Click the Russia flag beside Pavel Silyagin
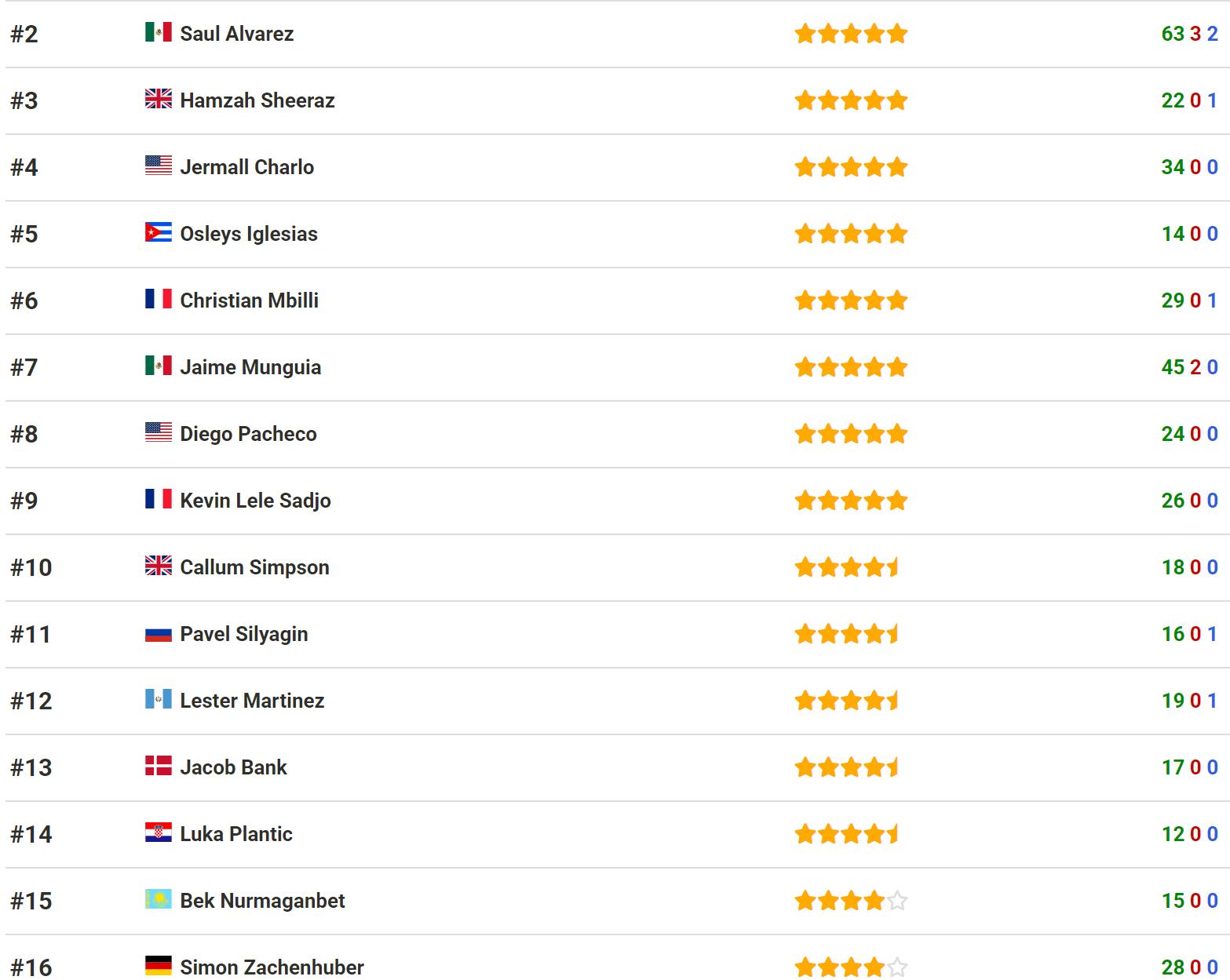The height and width of the screenshot is (980, 1230). coord(158,633)
